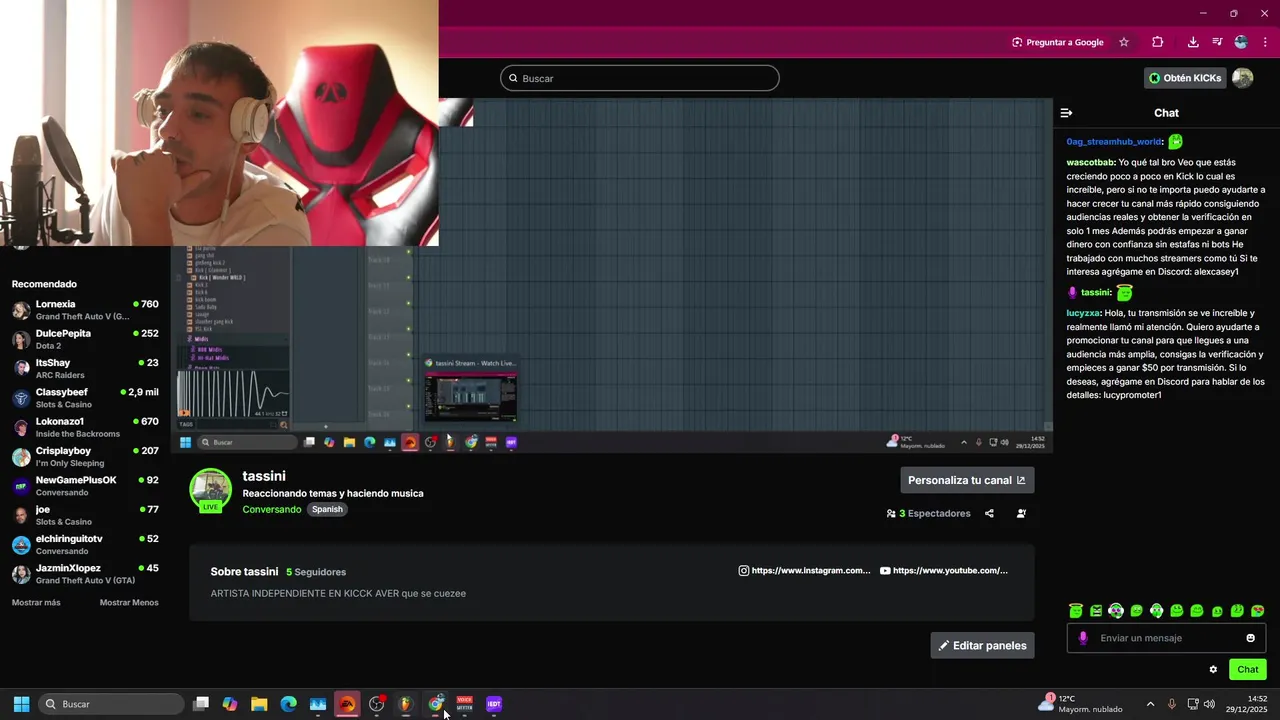1280x720 pixels.
Task: Open the weather widget showing 12°C
Action: pos(1080,704)
